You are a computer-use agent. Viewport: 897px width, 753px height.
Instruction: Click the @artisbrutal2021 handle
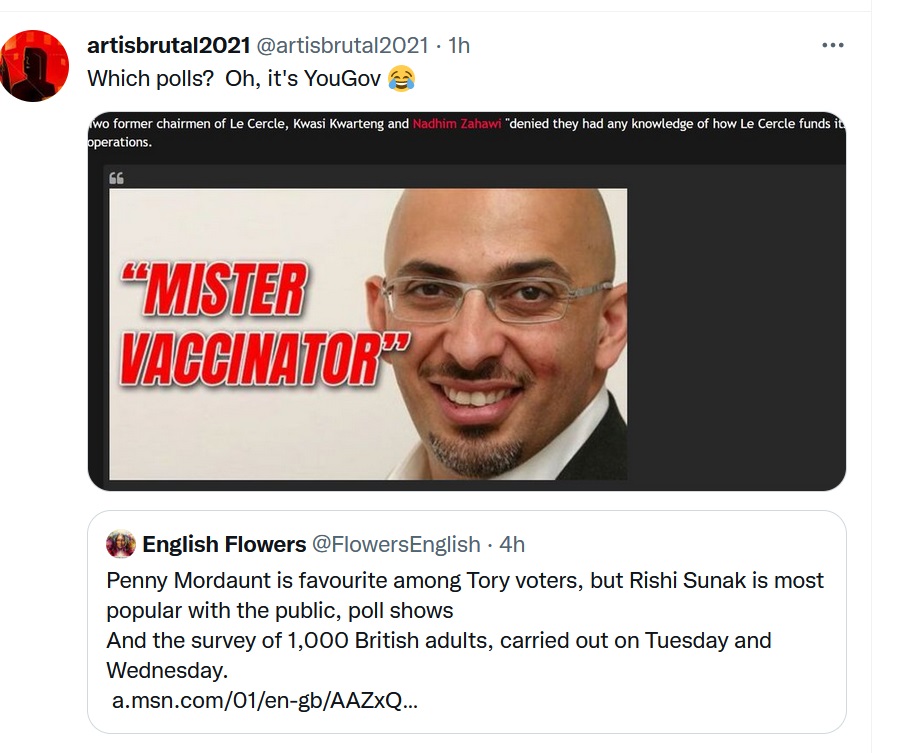(x=342, y=45)
